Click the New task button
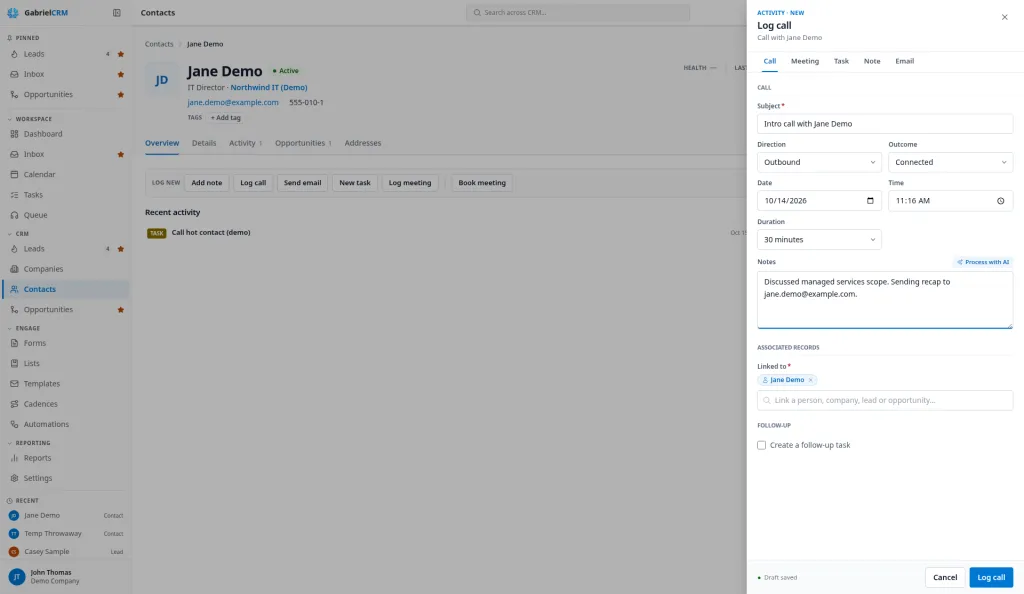The height and width of the screenshot is (594, 1024). click(x=355, y=183)
